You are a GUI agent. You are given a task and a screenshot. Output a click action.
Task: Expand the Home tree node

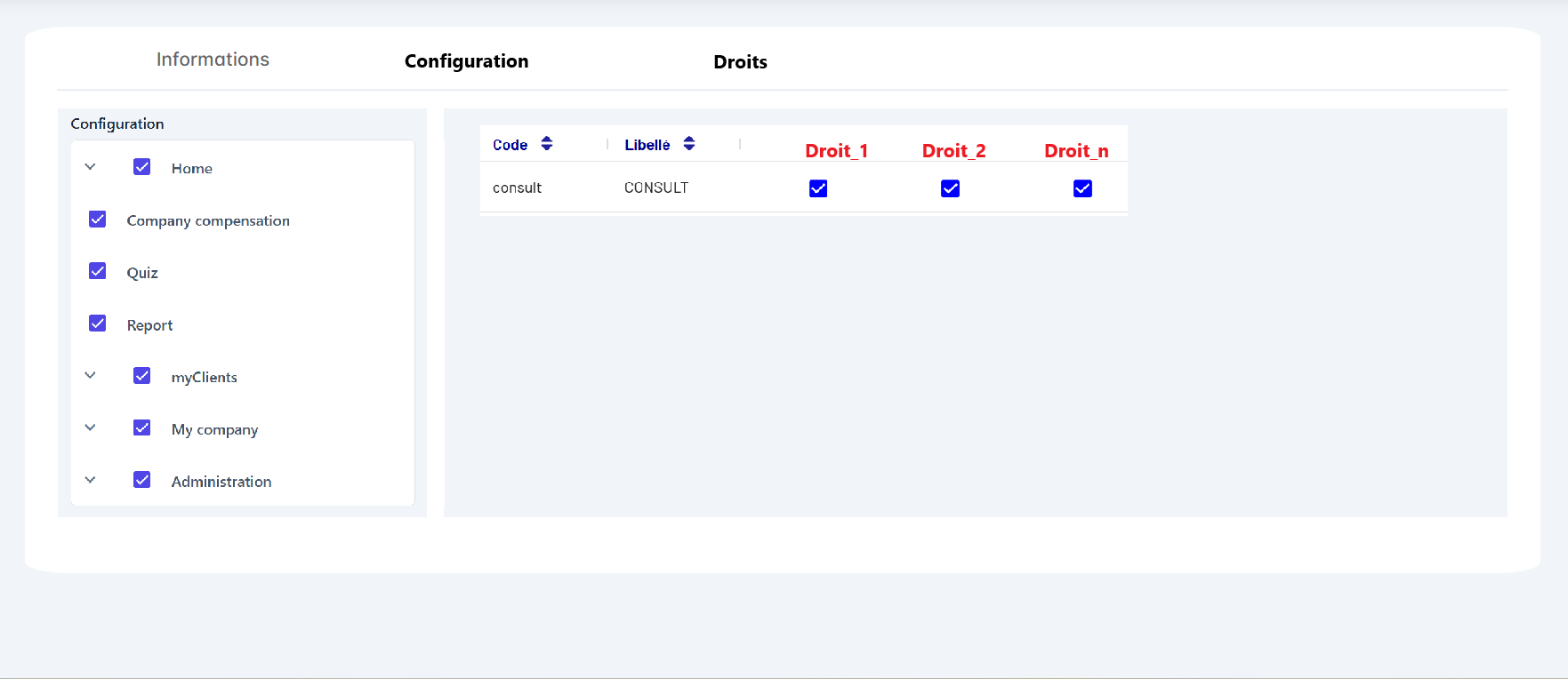90,167
